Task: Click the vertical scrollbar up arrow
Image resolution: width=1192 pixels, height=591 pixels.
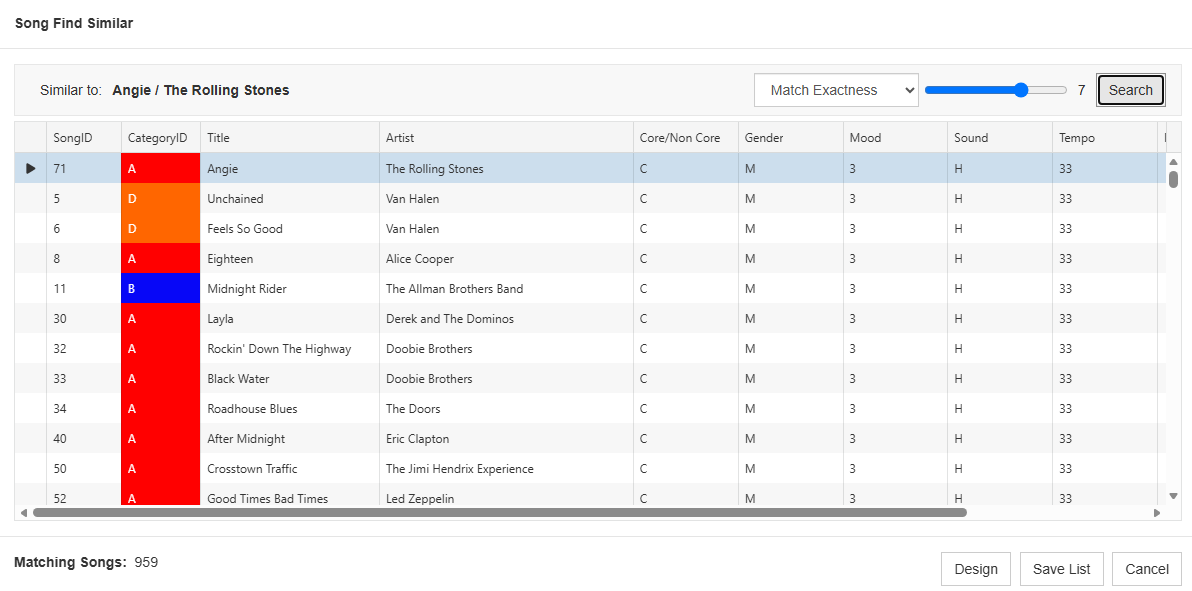Action: tap(1173, 161)
